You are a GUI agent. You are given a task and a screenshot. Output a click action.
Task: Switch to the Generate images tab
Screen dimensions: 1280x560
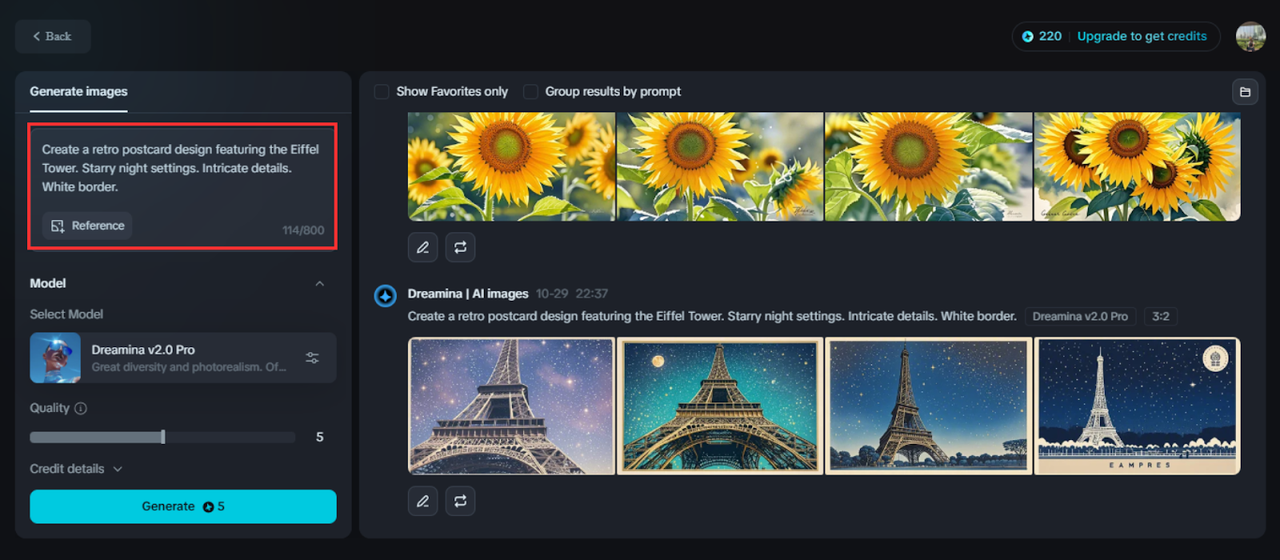78,91
